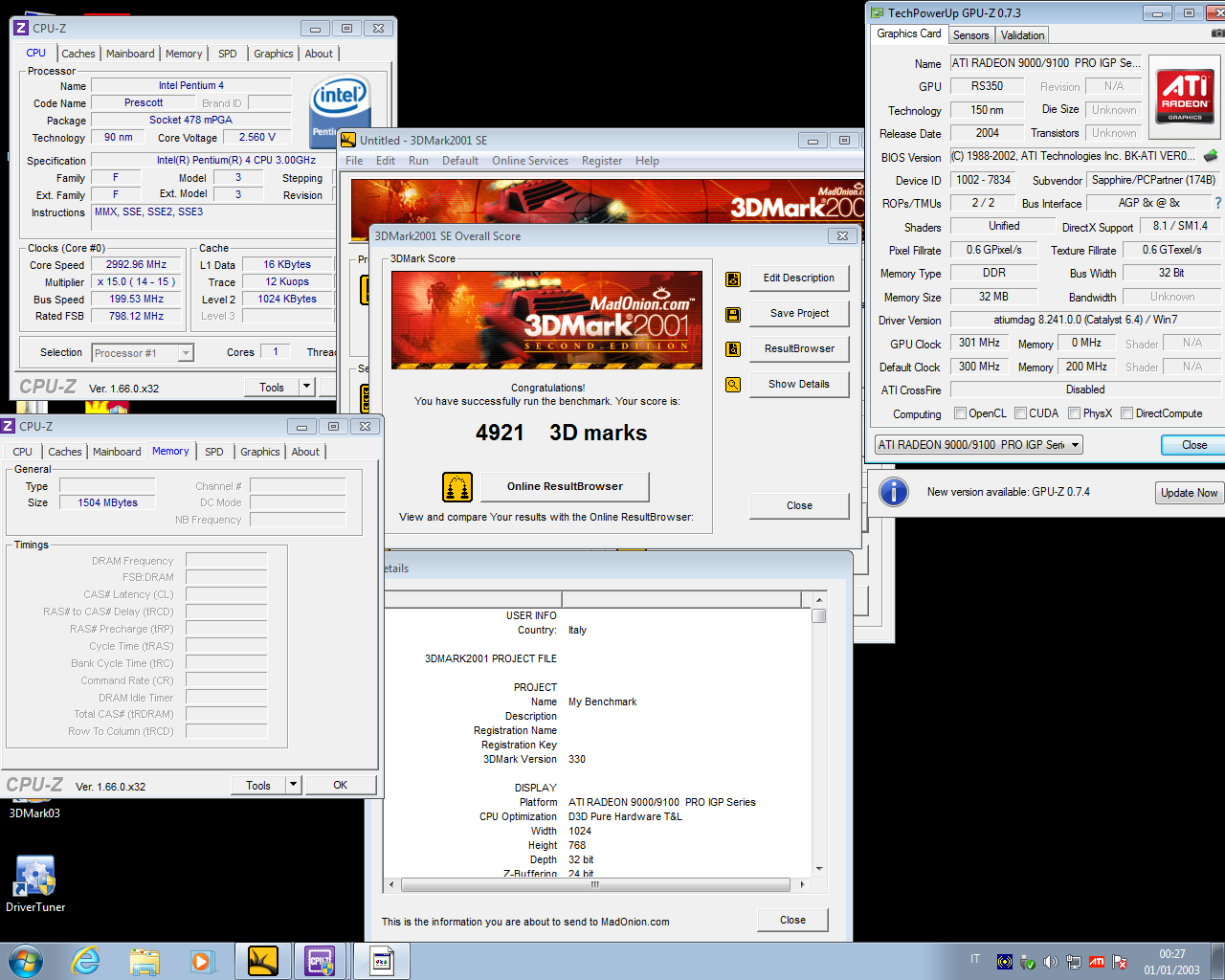The height and width of the screenshot is (980, 1225).
Task: Click the Driver Version field in GPU-Z
Action: click(1085, 320)
